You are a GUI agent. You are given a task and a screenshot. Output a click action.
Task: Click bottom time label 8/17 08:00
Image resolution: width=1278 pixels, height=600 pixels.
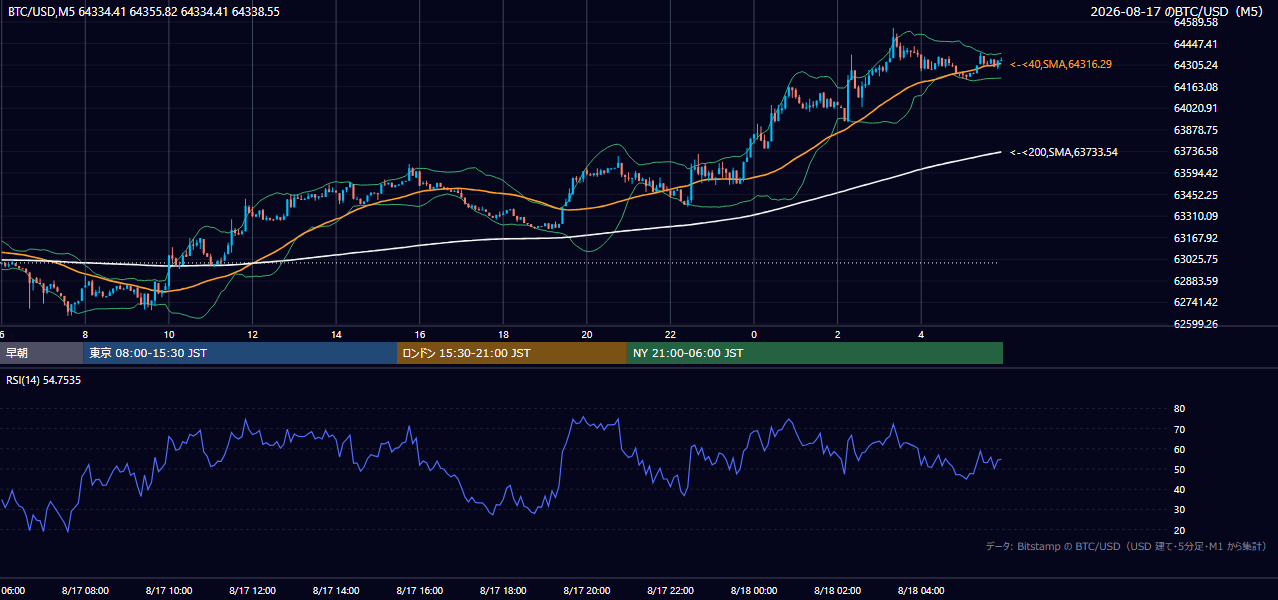point(85,590)
